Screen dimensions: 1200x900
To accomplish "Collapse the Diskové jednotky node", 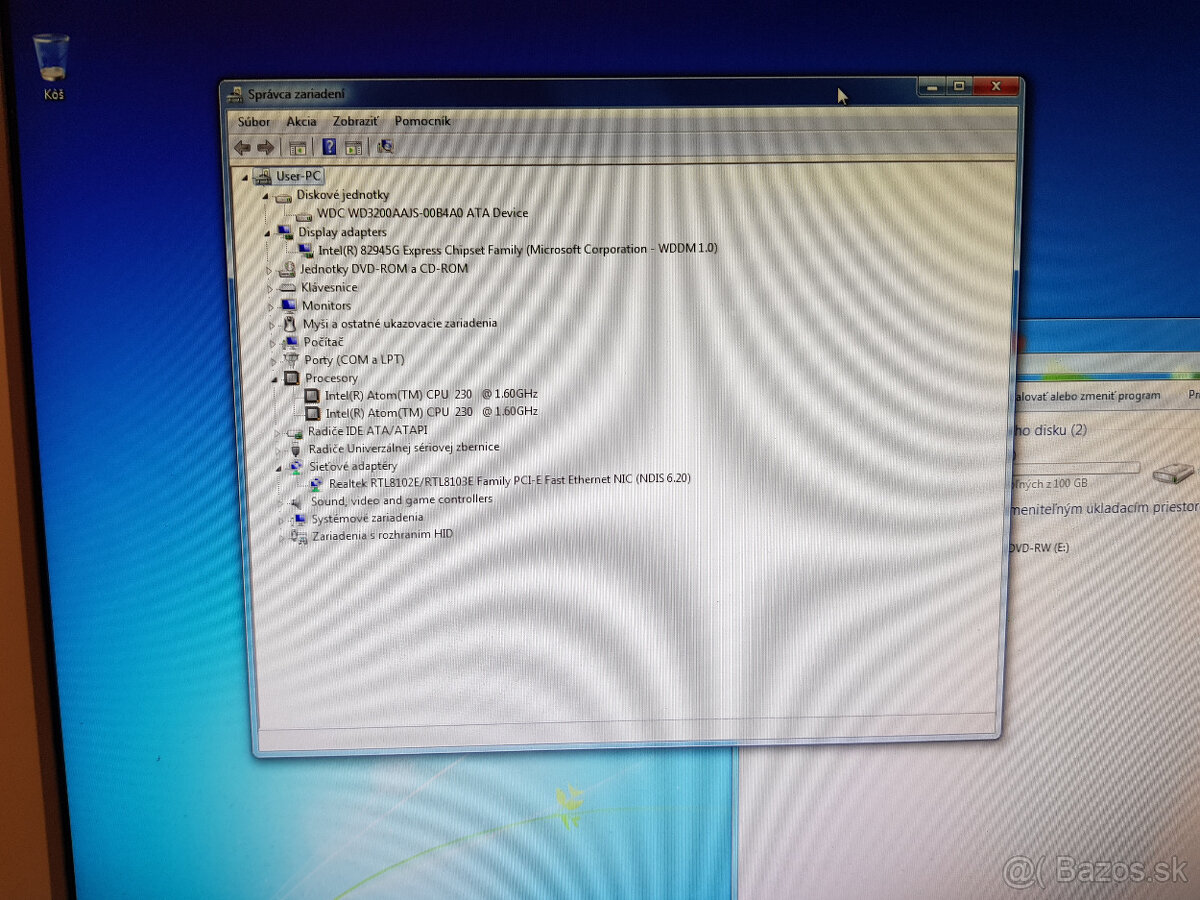I will 266,196.
